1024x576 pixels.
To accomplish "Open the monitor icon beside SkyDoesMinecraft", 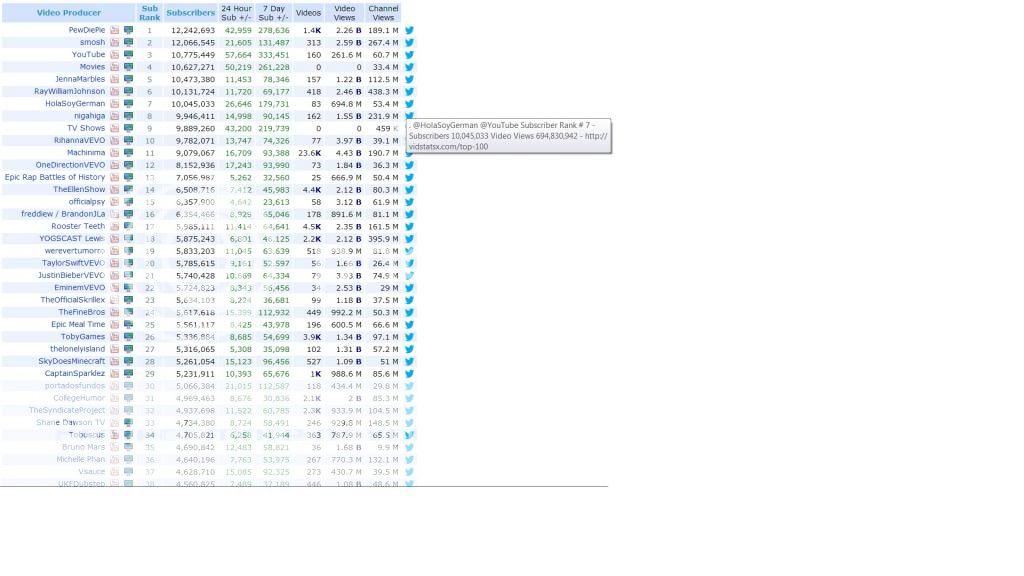I will tap(129, 362).
